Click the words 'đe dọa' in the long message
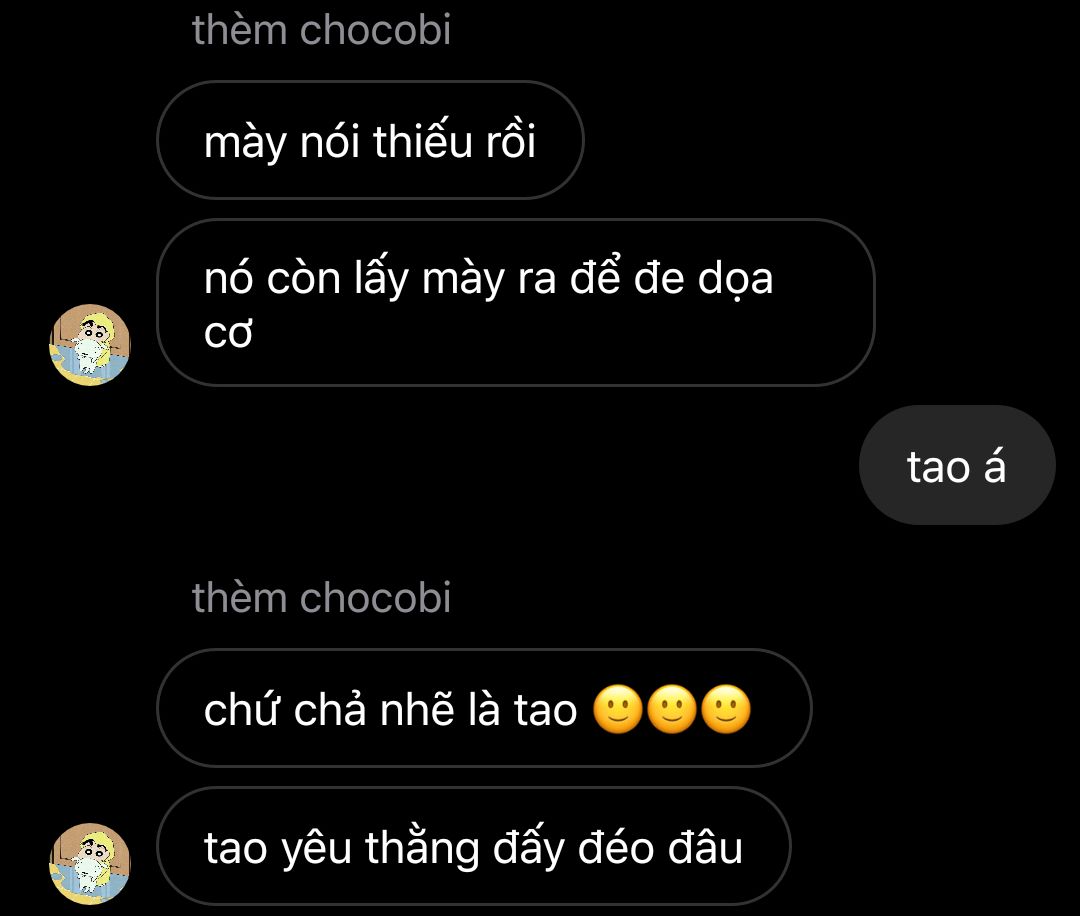Screen dimensions: 1080x916 tap(703, 279)
